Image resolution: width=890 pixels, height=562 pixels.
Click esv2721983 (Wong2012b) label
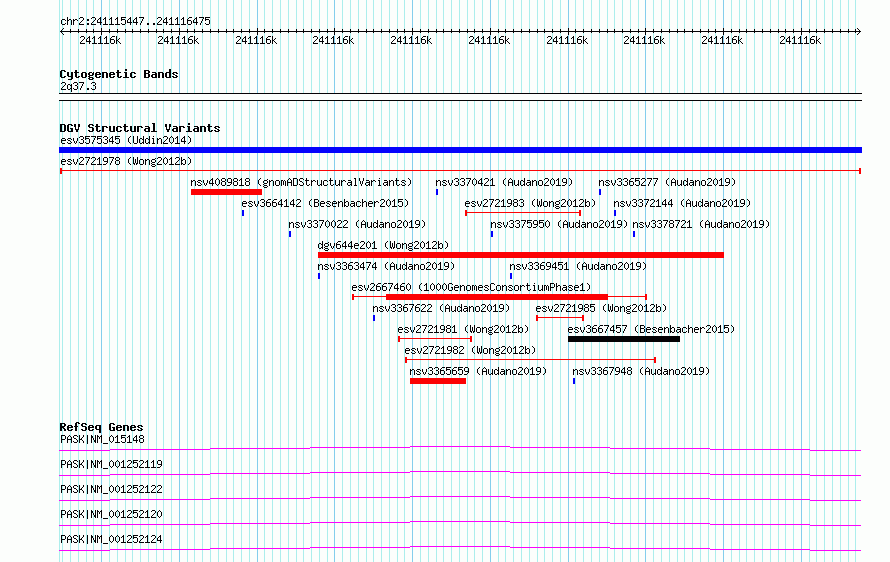pos(530,203)
